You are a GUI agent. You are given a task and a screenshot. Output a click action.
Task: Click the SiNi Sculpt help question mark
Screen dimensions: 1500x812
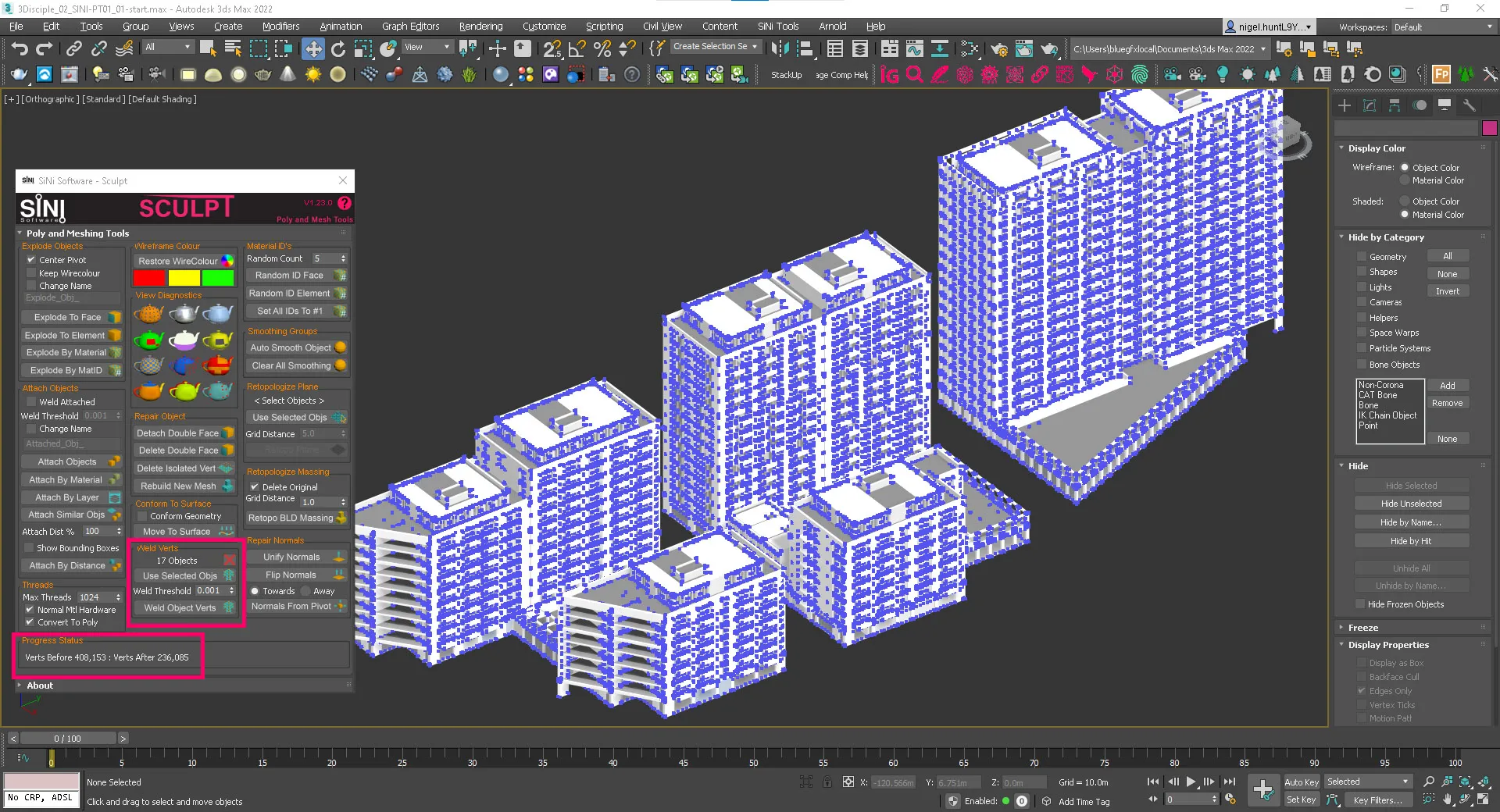click(345, 203)
